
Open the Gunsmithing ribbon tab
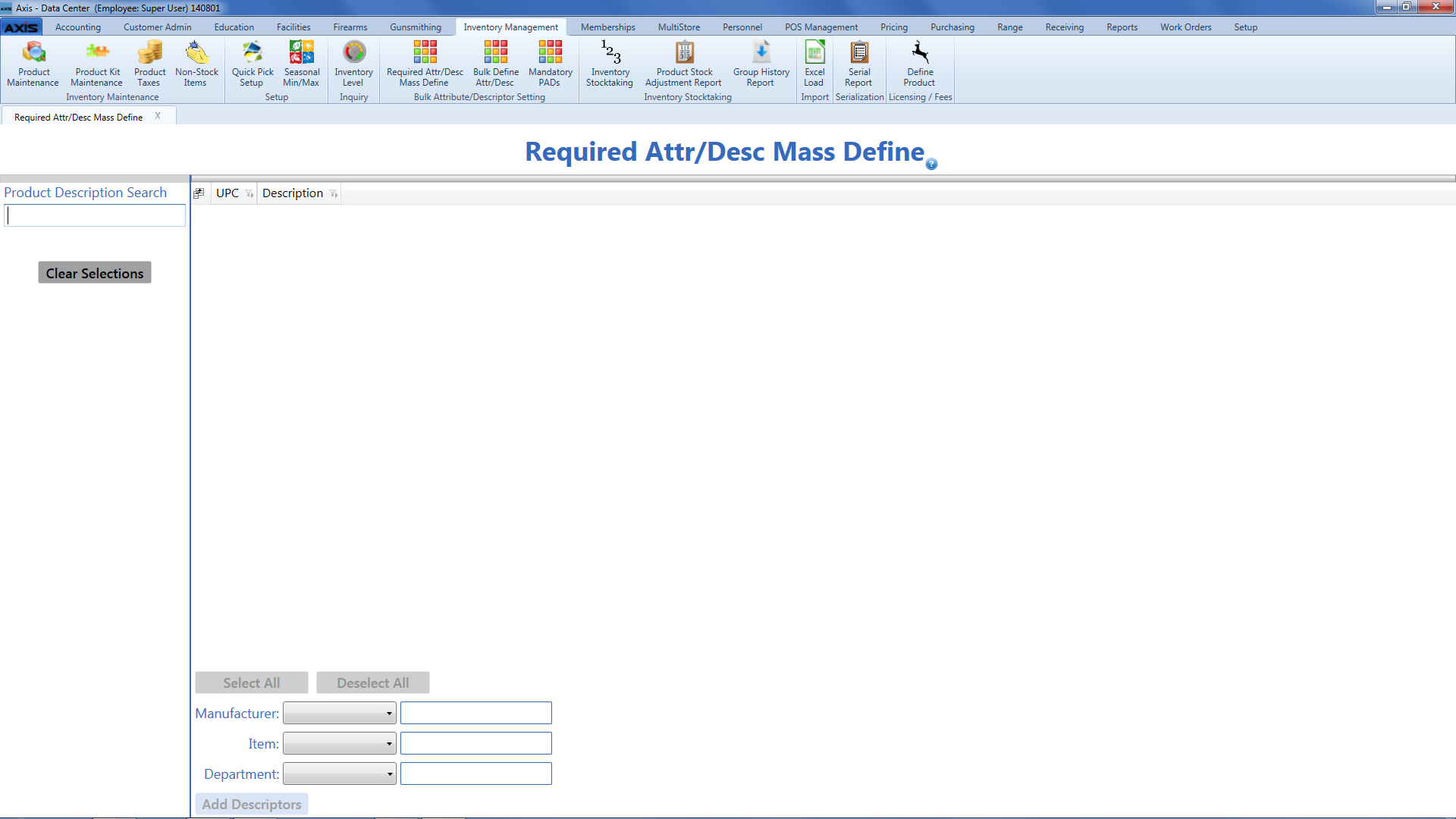pos(416,27)
